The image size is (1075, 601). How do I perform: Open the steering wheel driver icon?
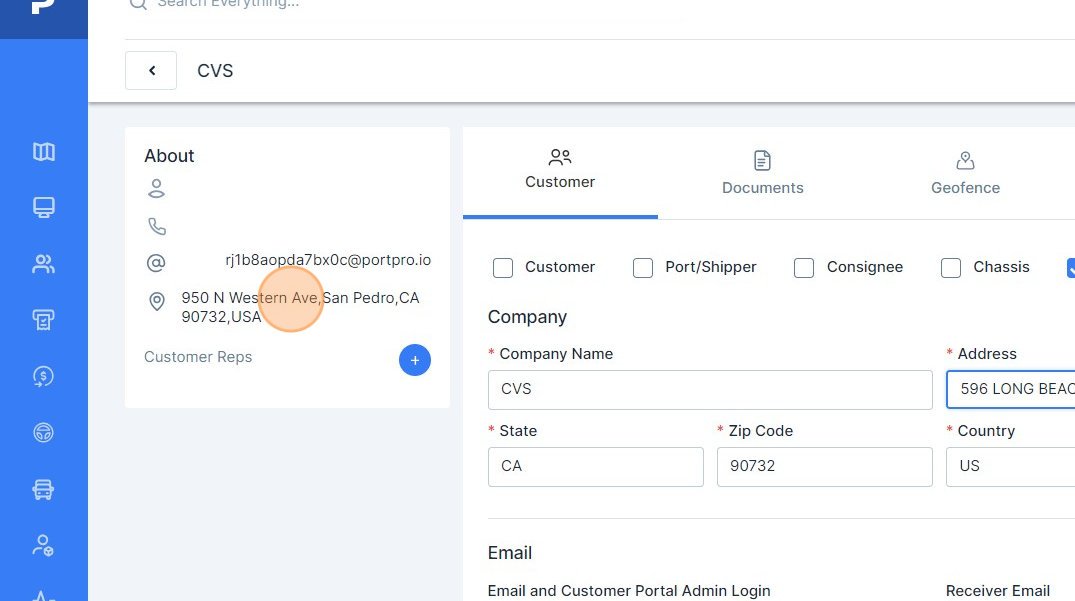click(x=44, y=432)
